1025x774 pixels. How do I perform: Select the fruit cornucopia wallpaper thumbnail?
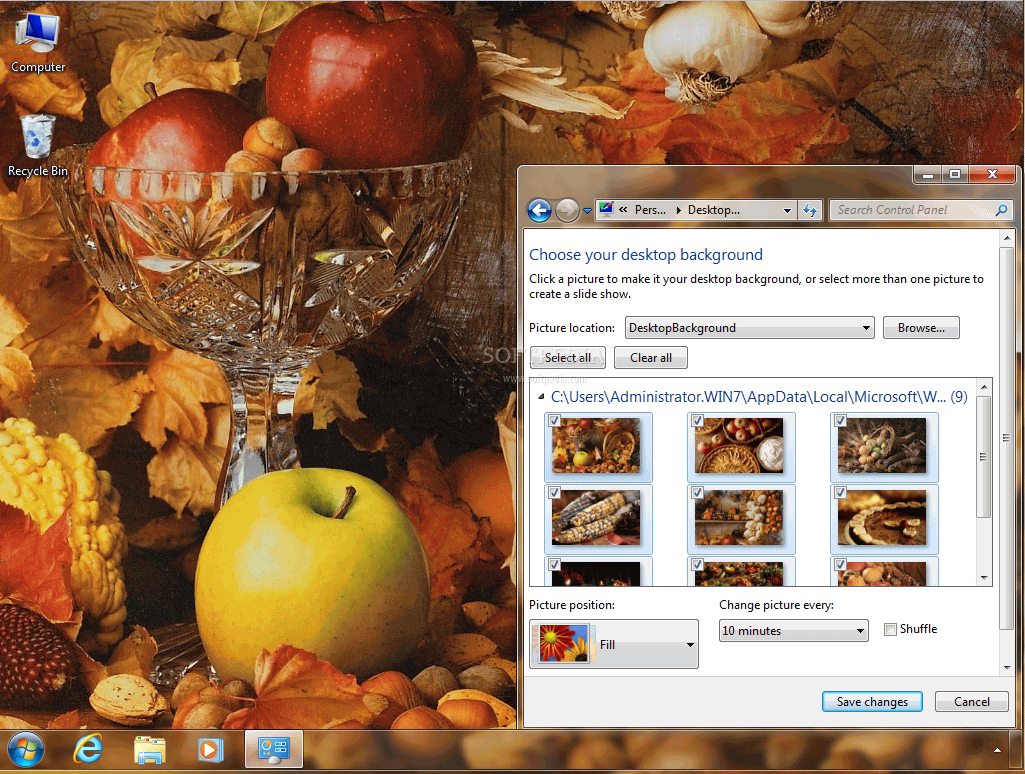pos(598,446)
